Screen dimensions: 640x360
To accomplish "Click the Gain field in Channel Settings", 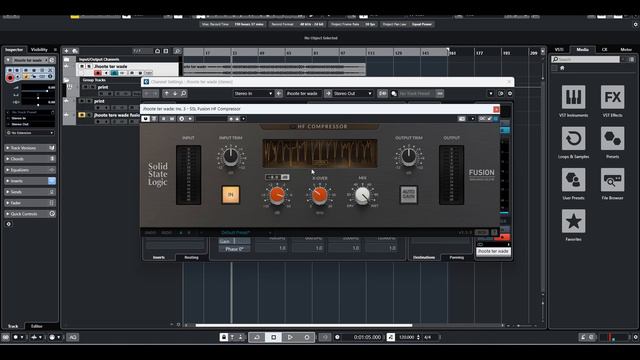I will pyautogui.click(x=234, y=242).
